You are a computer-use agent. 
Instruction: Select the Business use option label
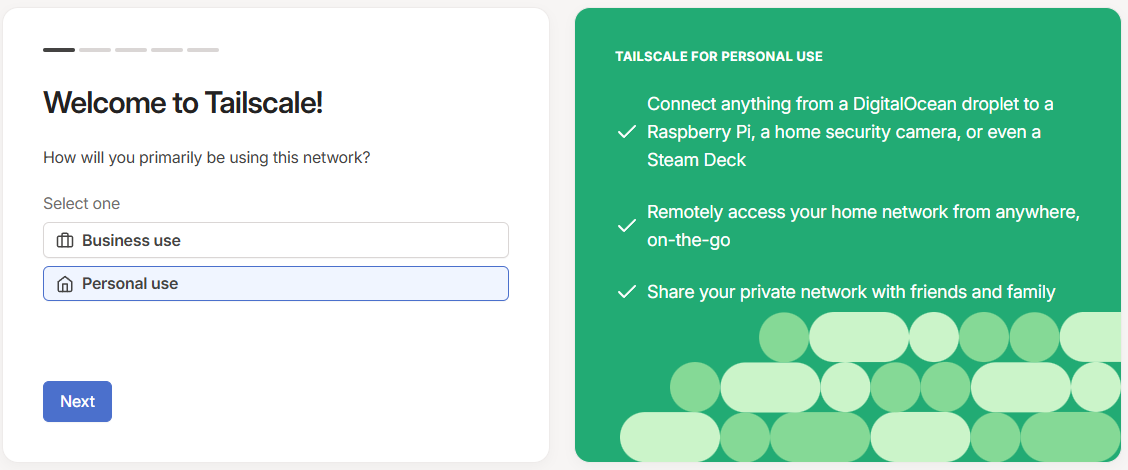click(131, 241)
